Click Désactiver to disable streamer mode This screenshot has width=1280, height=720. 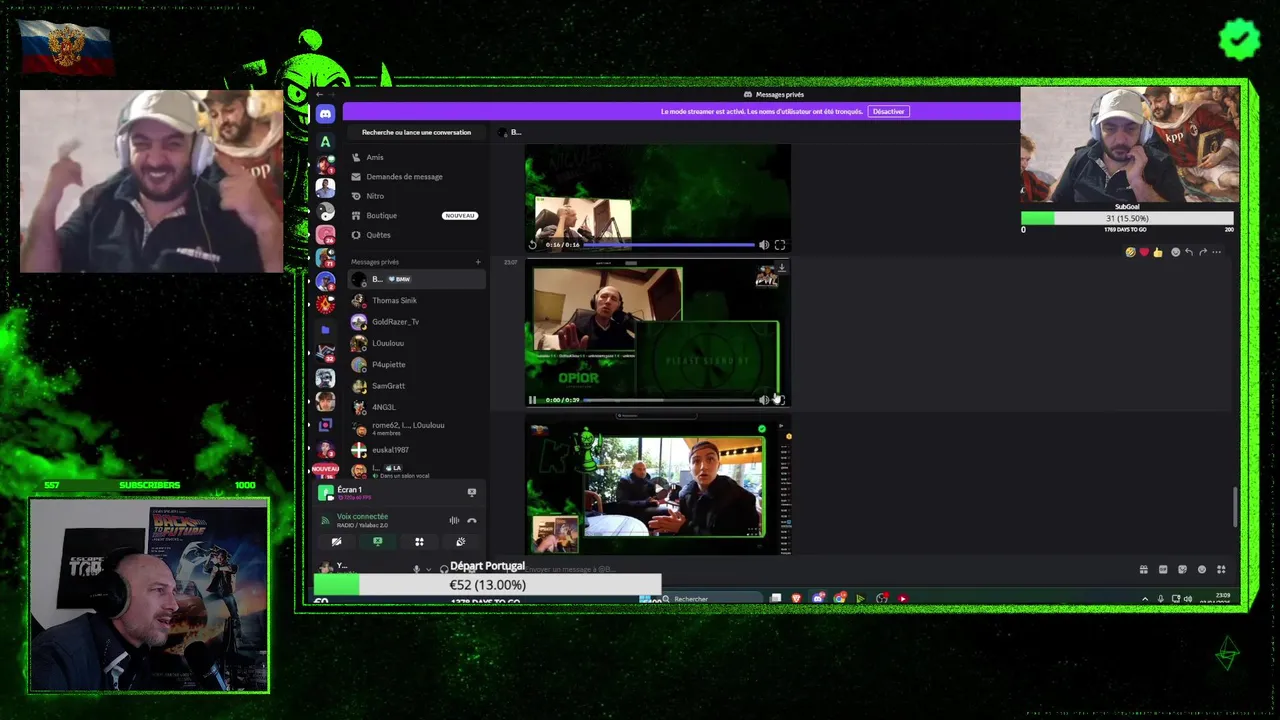point(888,111)
